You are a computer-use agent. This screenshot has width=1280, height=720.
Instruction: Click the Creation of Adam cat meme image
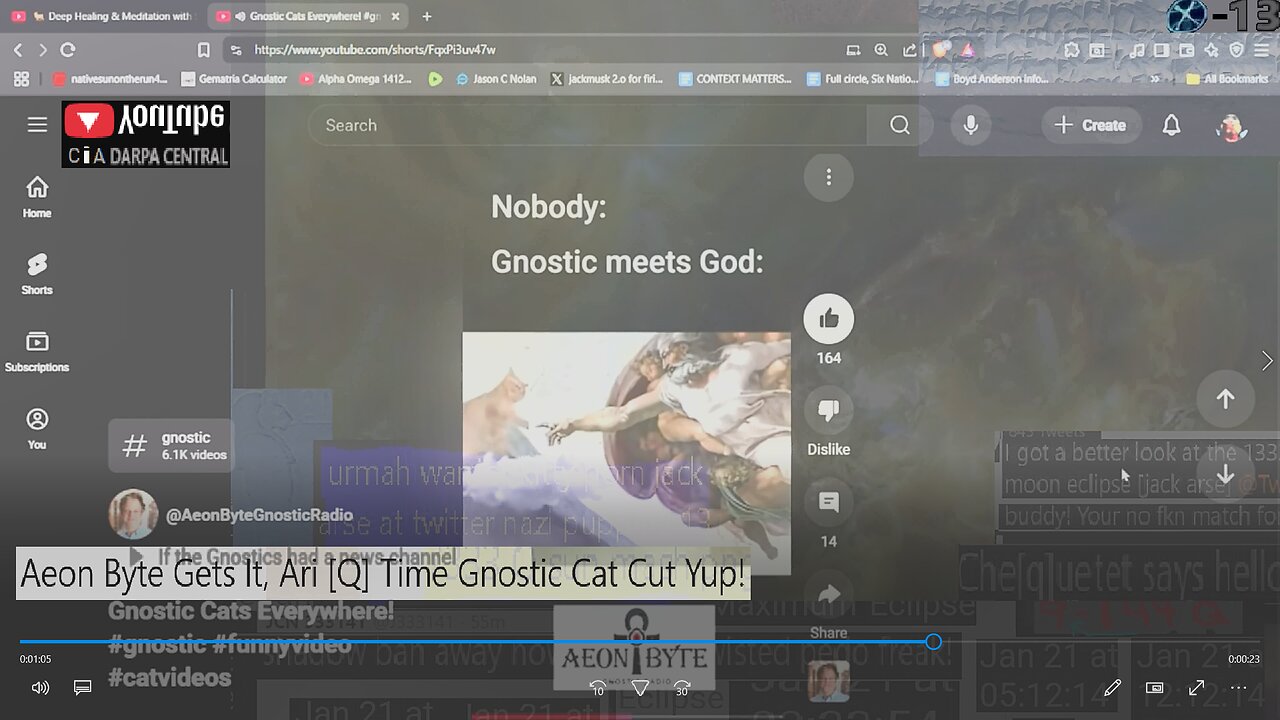[x=626, y=453]
